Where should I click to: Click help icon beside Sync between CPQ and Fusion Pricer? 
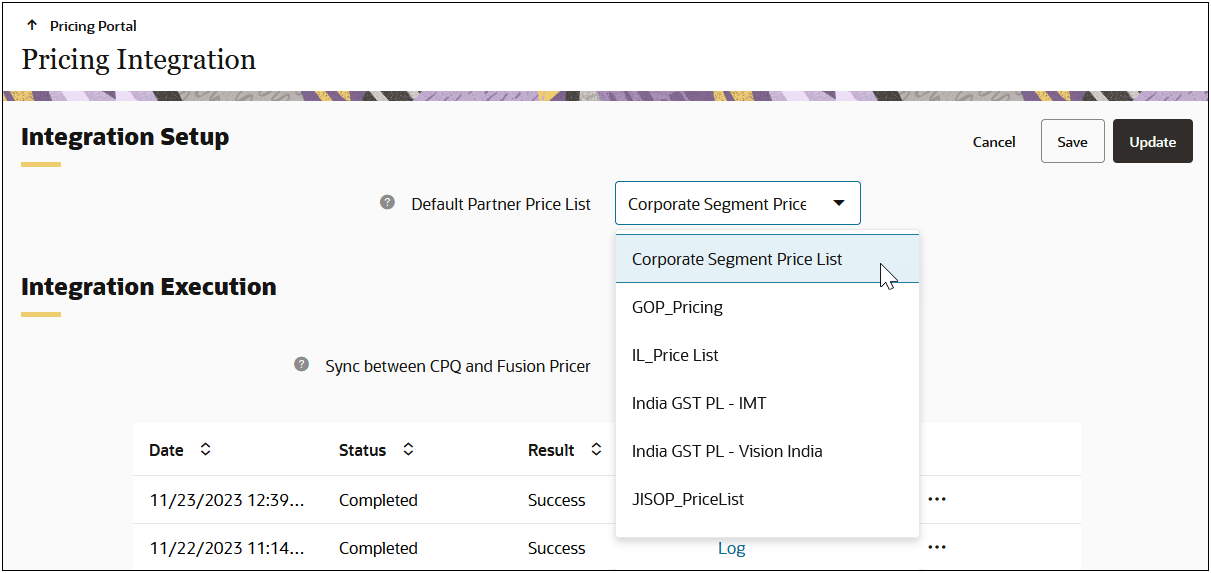pos(301,364)
